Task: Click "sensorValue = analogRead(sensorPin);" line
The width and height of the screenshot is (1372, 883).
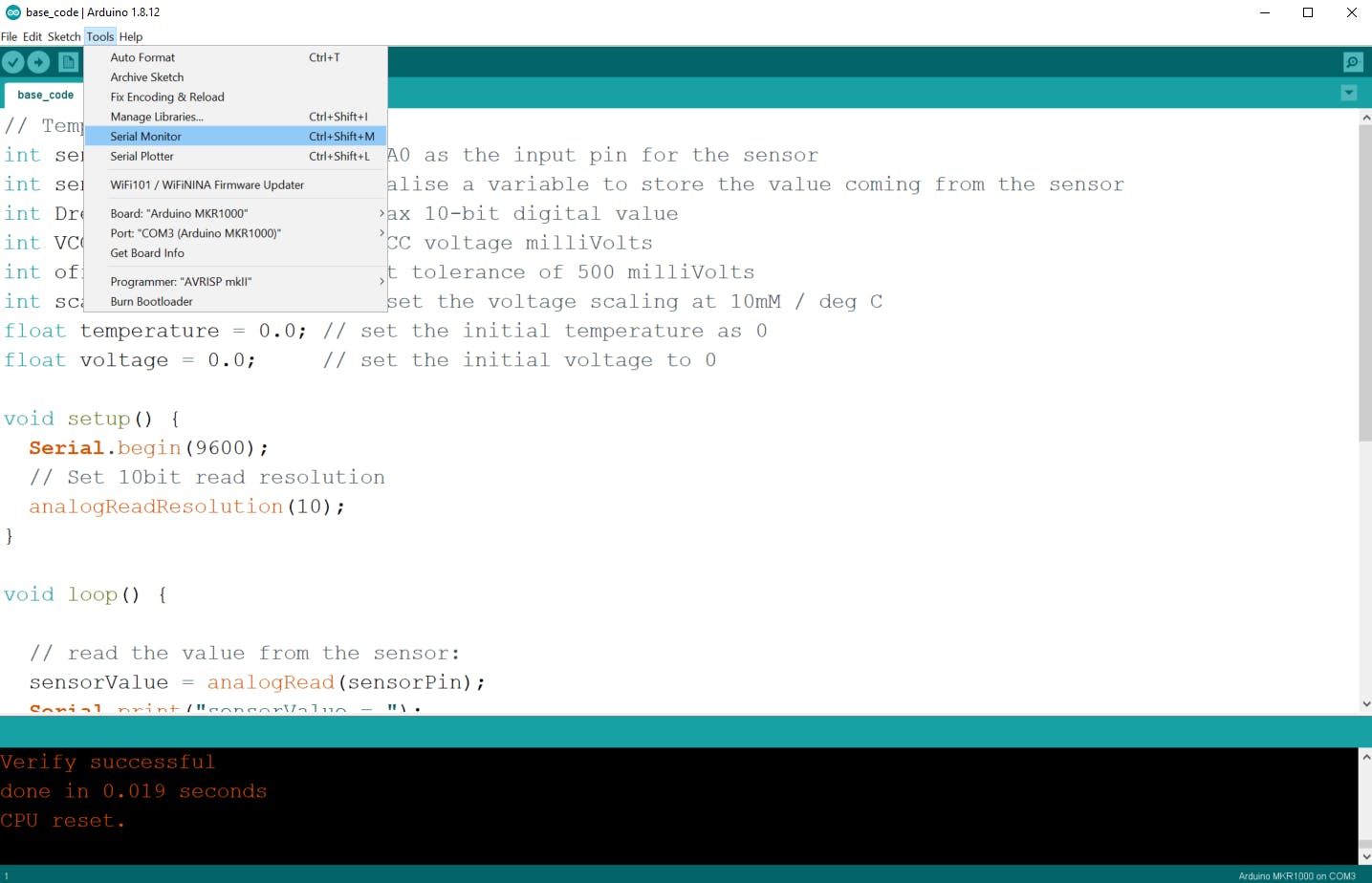Action: pyautogui.click(x=257, y=682)
